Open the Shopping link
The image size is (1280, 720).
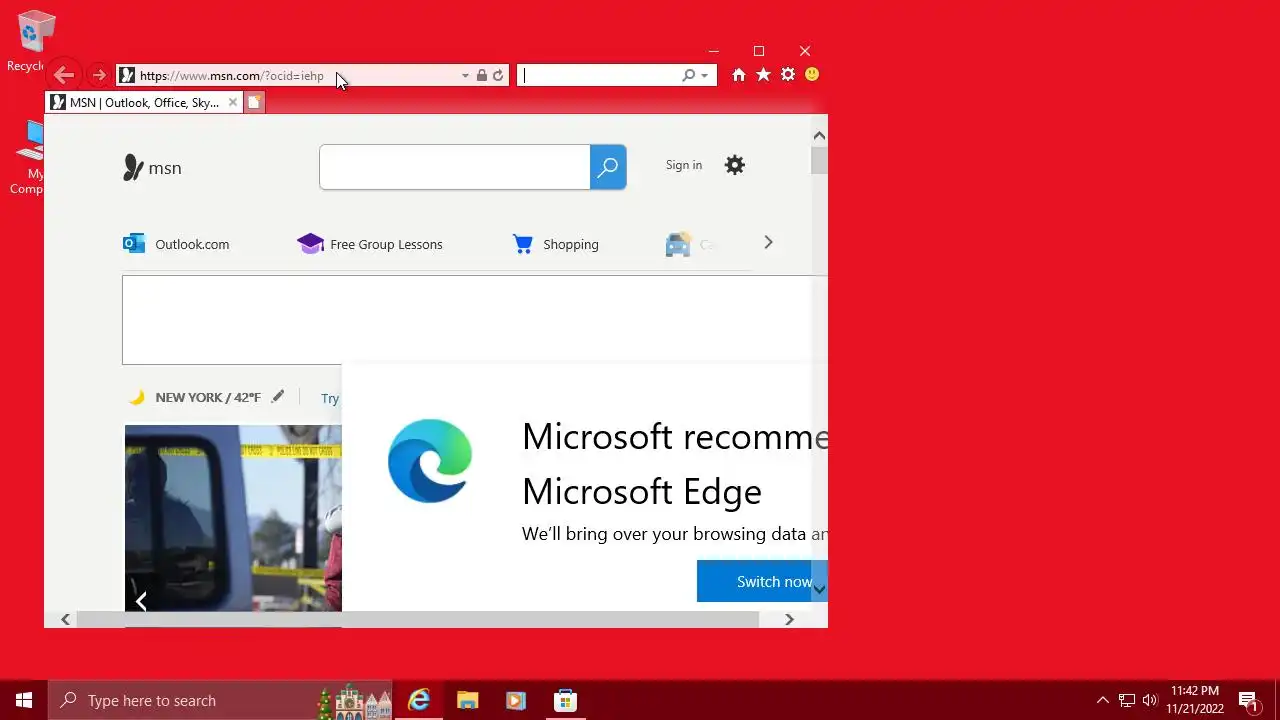click(x=555, y=244)
